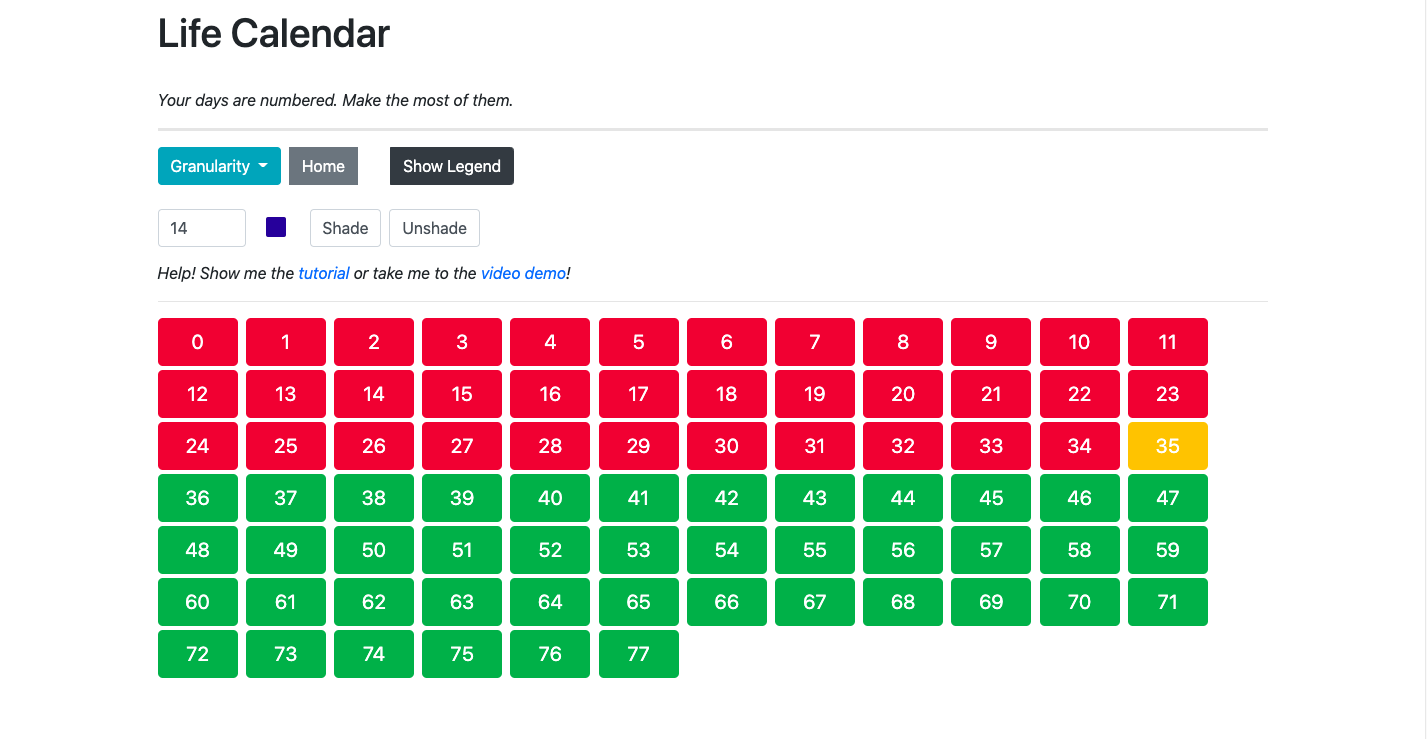Image resolution: width=1427 pixels, height=739 pixels.
Task: Select the red year box 29
Action: (x=639, y=446)
